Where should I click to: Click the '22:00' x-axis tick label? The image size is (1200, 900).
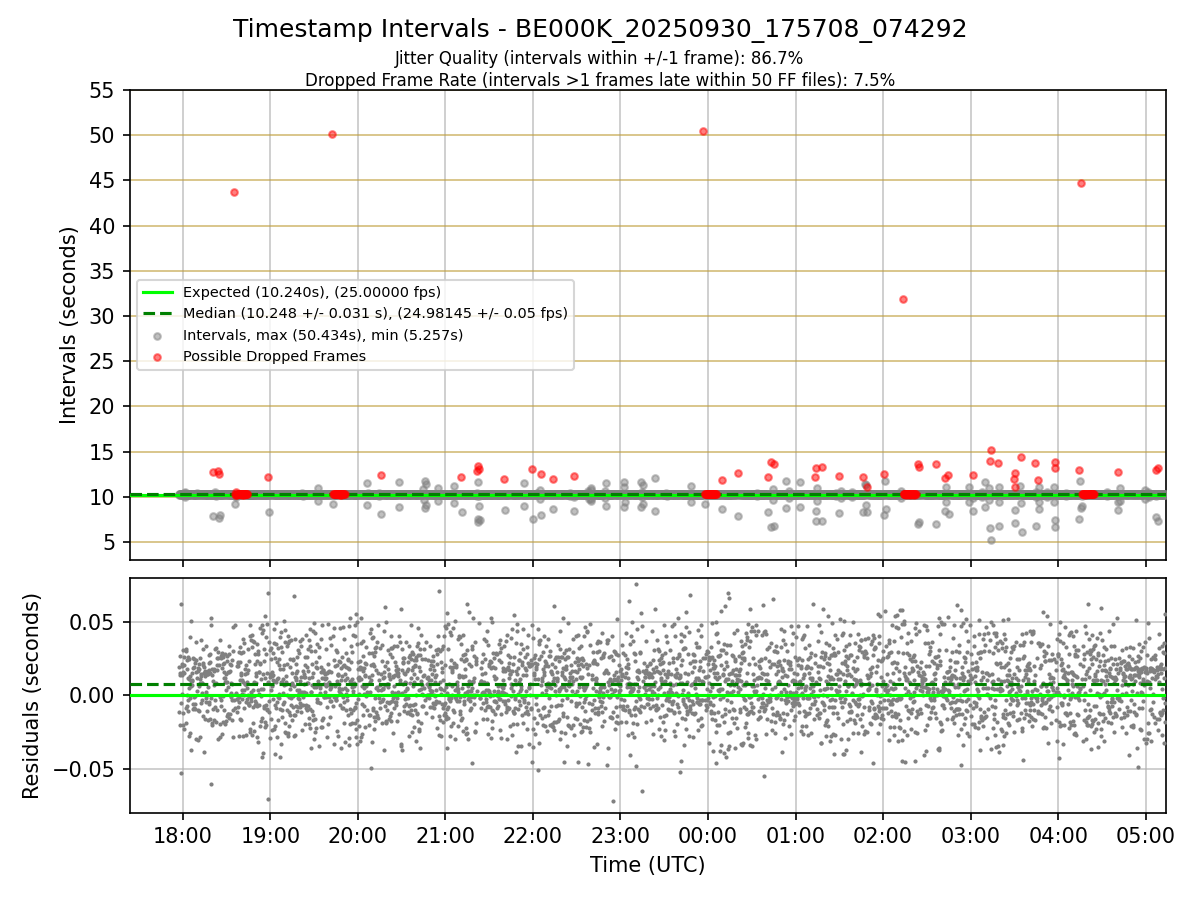coord(532,834)
